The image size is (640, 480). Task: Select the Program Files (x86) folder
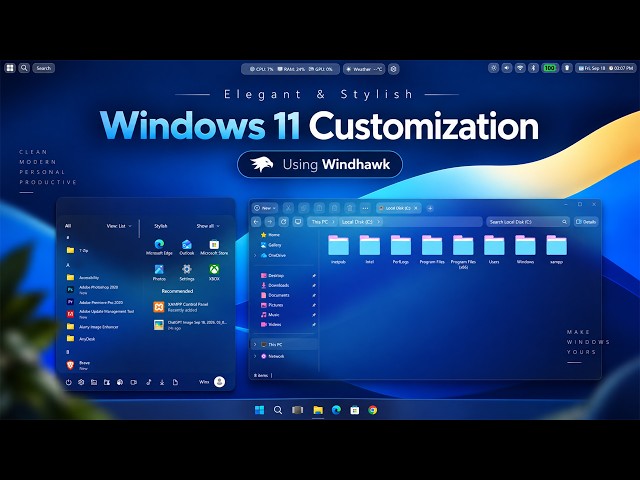463,252
